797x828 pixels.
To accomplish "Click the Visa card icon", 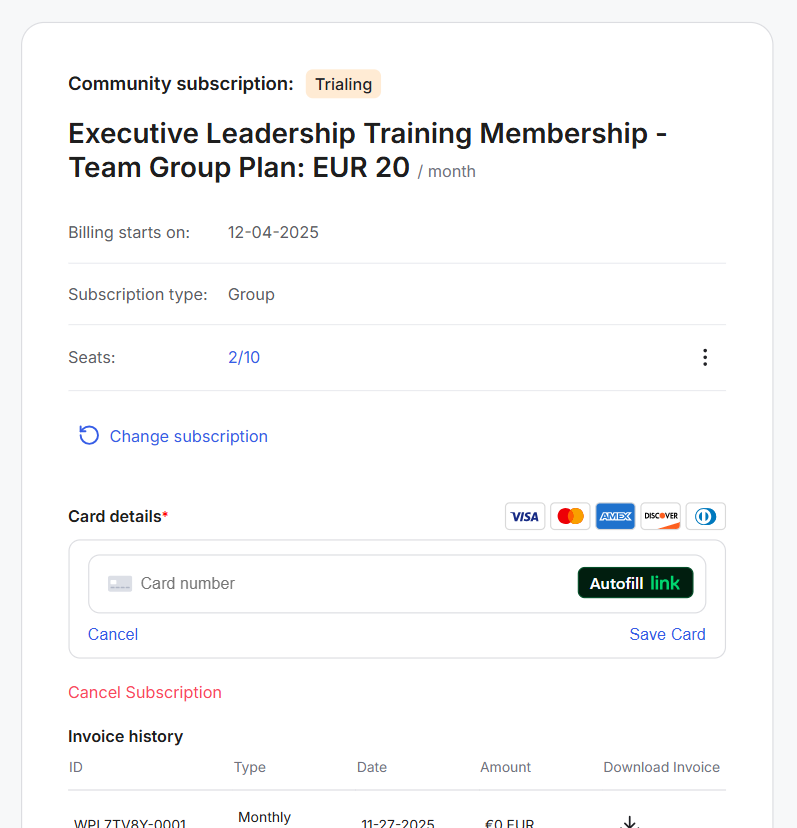I will click(524, 516).
